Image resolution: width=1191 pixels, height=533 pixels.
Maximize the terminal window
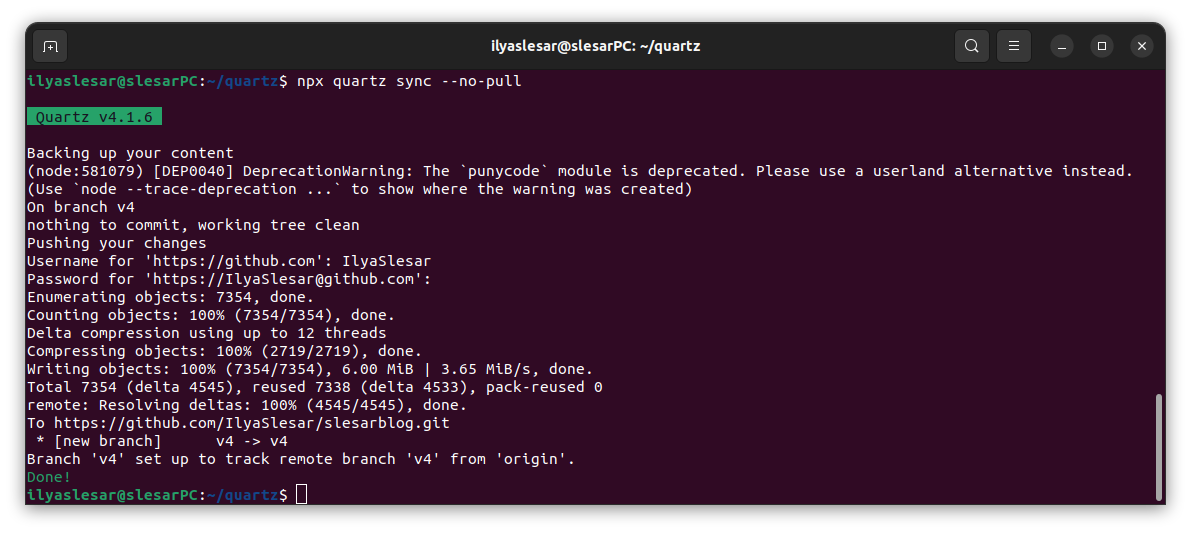click(1101, 46)
